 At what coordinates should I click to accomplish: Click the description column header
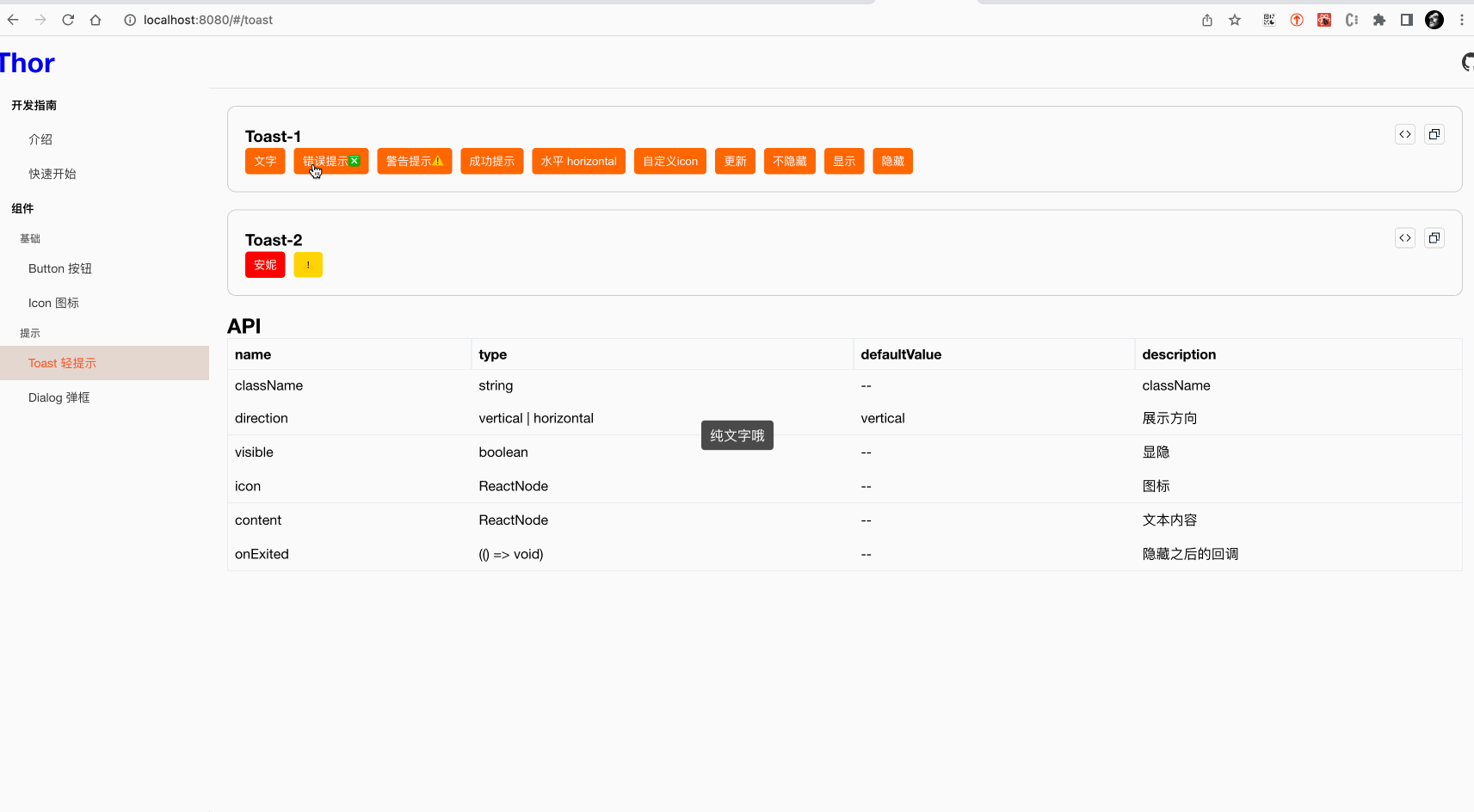click(1179, 354)
